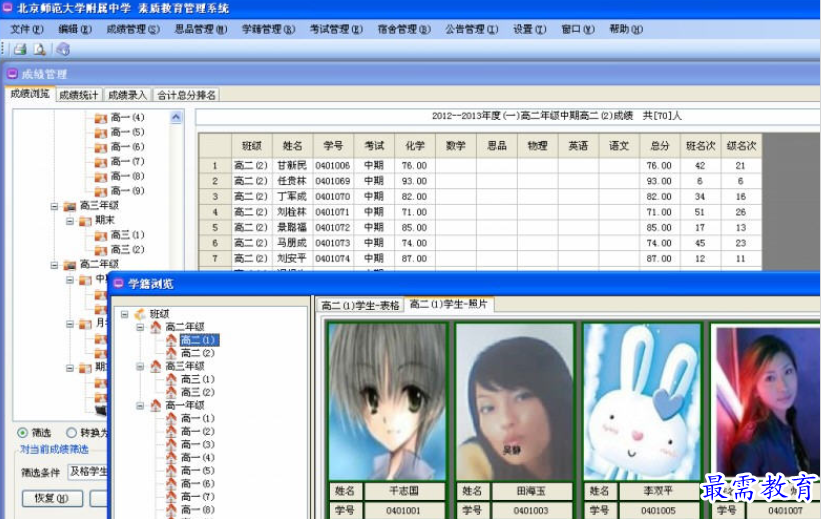The height and width of the screenshot is (519, 824).
Task: Click the print preview magnifier toolbar icon
Action: click(39, 49)
